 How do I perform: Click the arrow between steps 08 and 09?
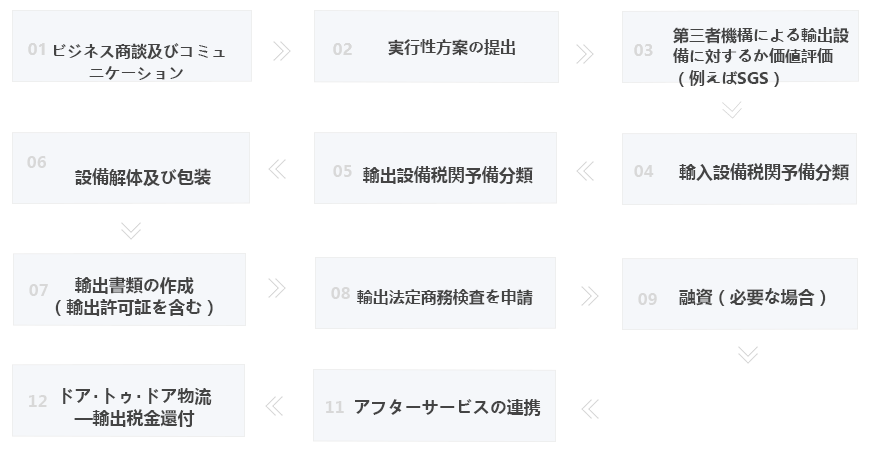point(589,296)
